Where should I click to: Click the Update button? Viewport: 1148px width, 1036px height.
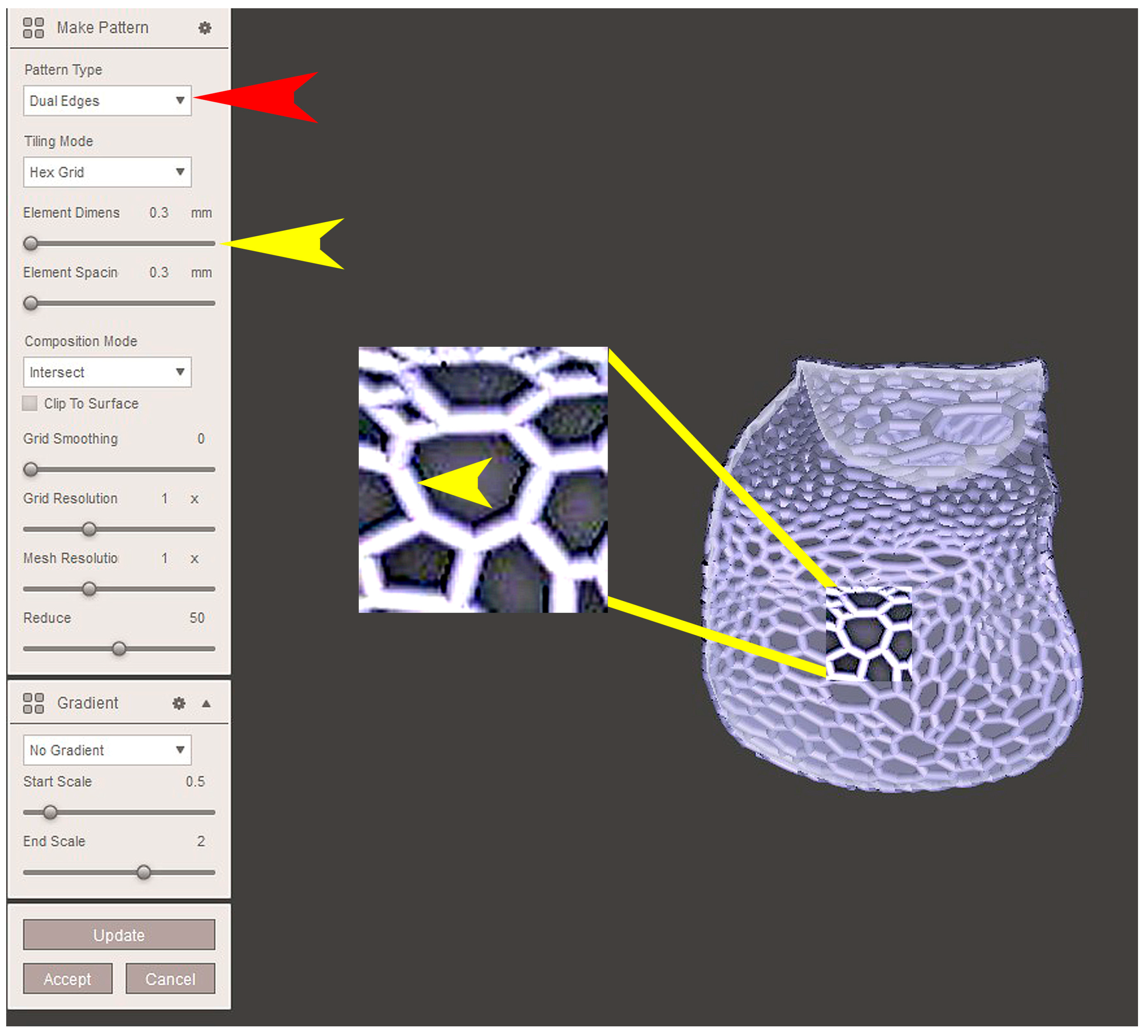[x=119, y=935]
